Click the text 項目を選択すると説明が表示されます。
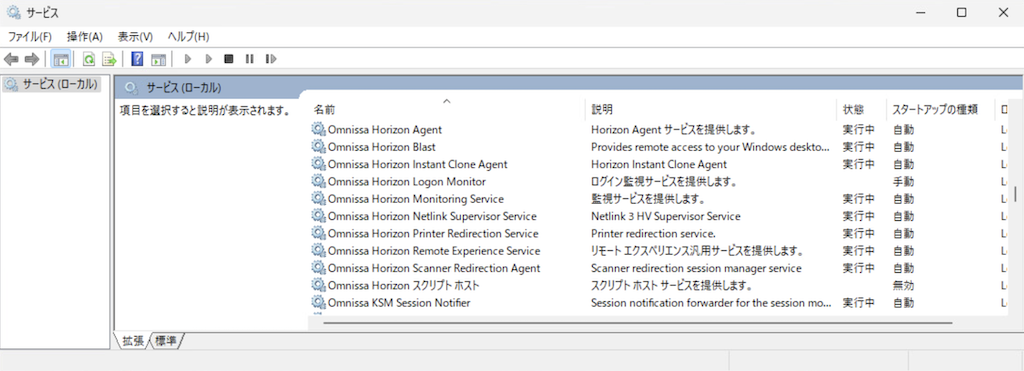Image resolution: width=1024 pixels, height=371 pixels. click(204, 110)
